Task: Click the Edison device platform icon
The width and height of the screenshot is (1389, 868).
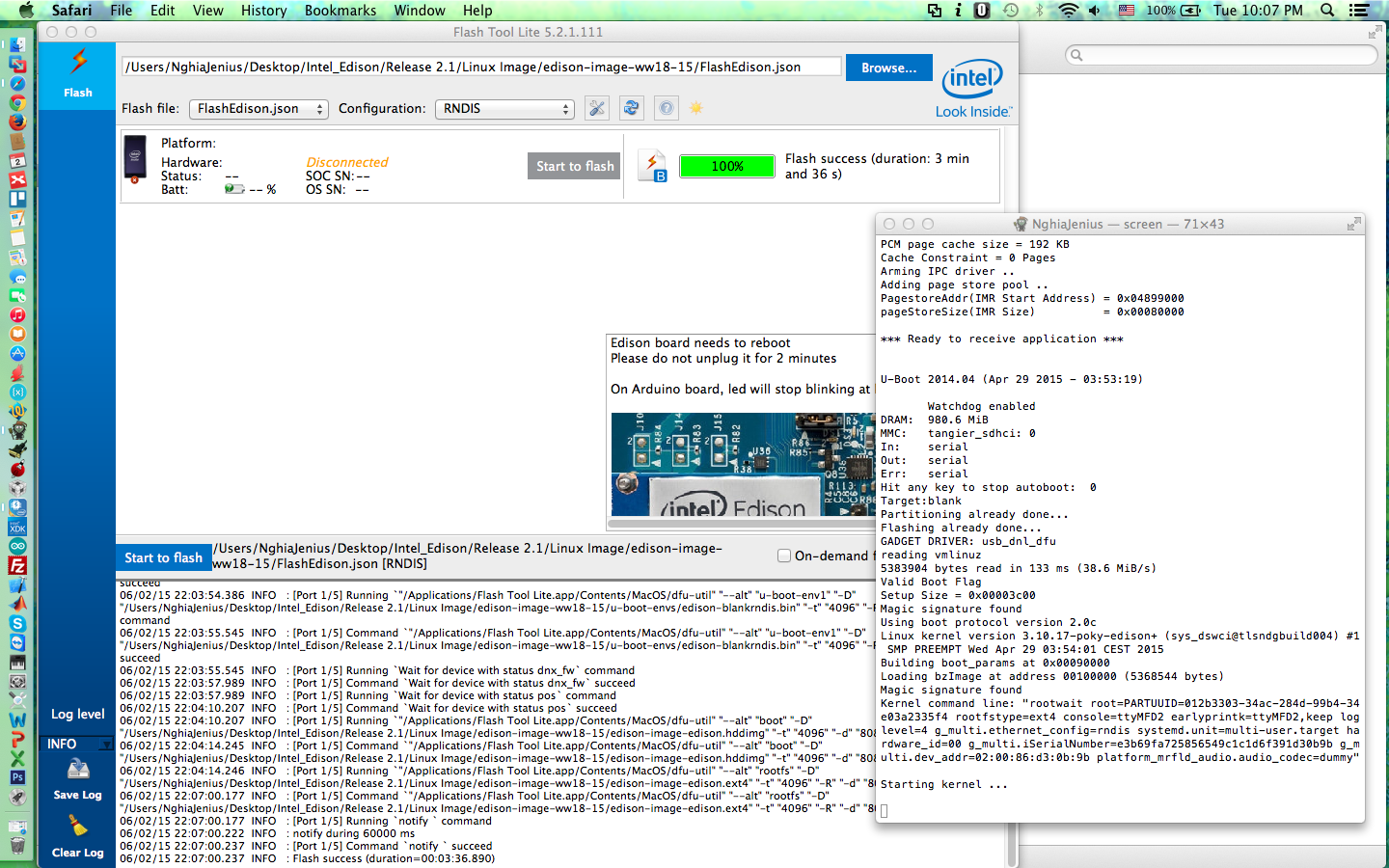Action: point(135,160)
